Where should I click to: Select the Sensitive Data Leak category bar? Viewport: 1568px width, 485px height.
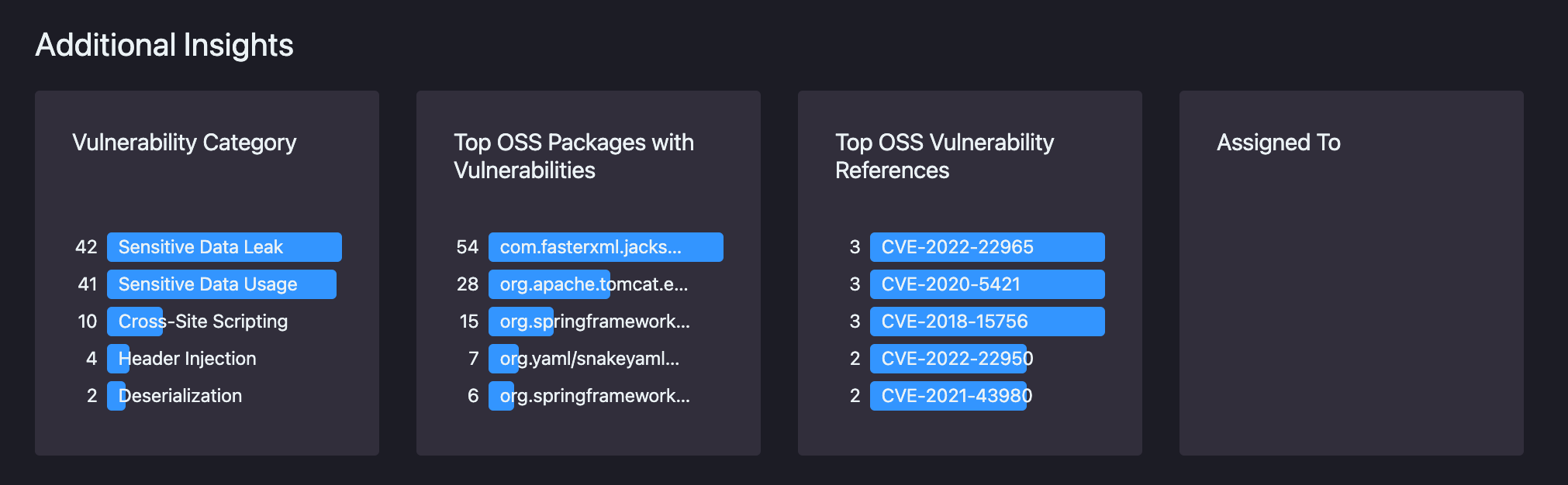point(224,247)
